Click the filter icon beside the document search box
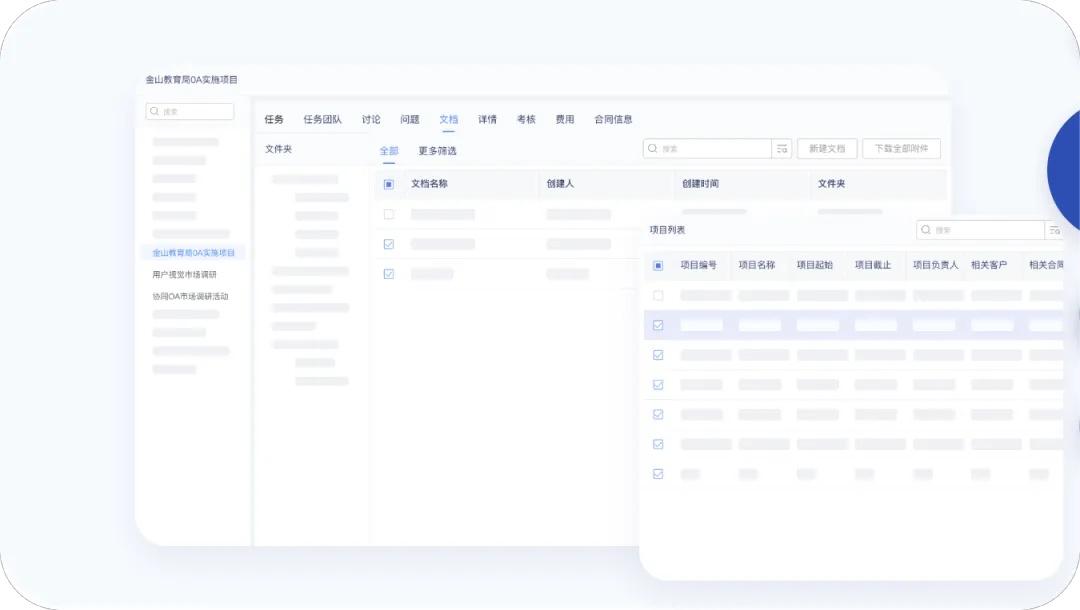The height and width of the screenshot is (610, 1080). tap(782, 149)
